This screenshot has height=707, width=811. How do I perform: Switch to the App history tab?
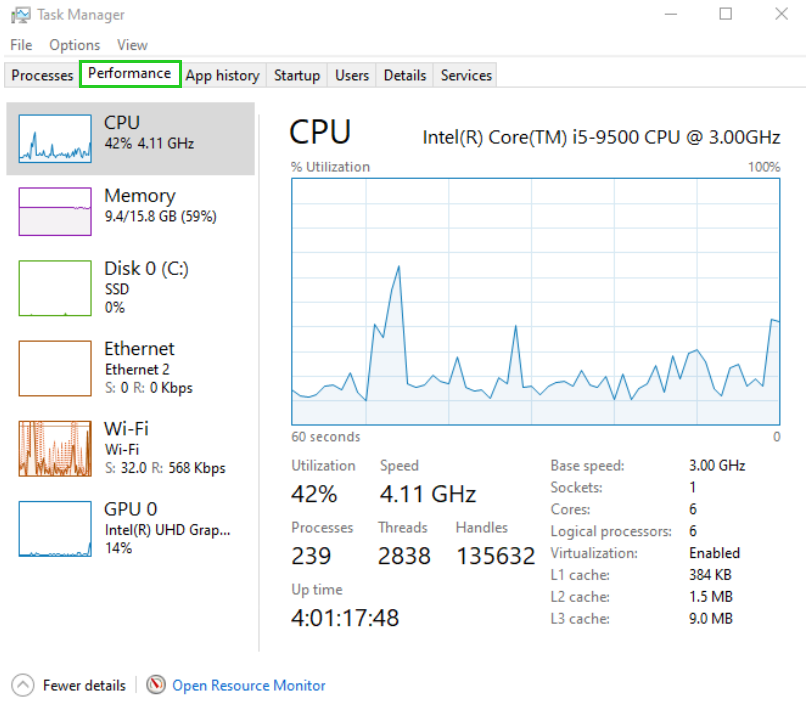(x=222, y=74)
